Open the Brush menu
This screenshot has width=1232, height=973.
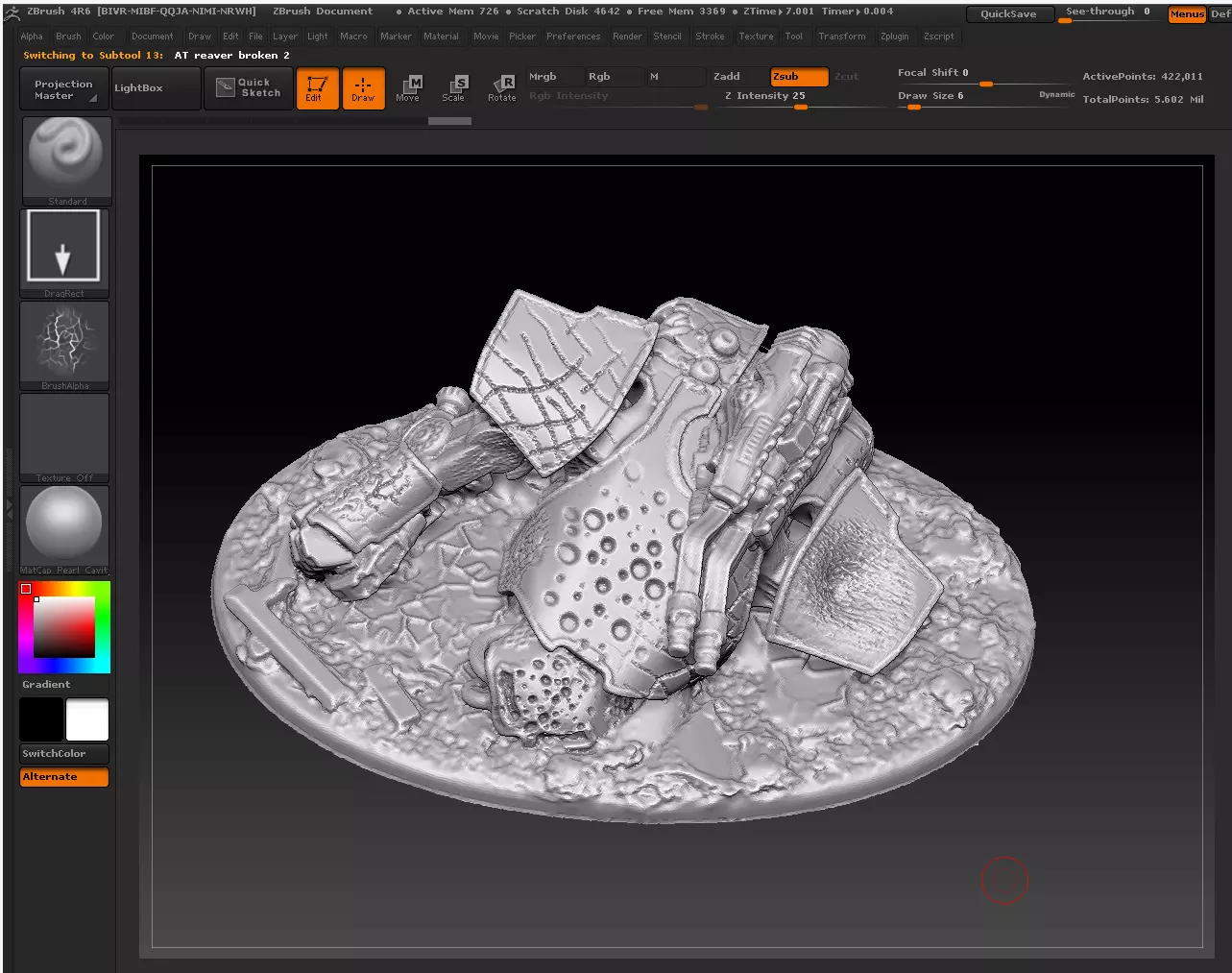tap(68, 36)
